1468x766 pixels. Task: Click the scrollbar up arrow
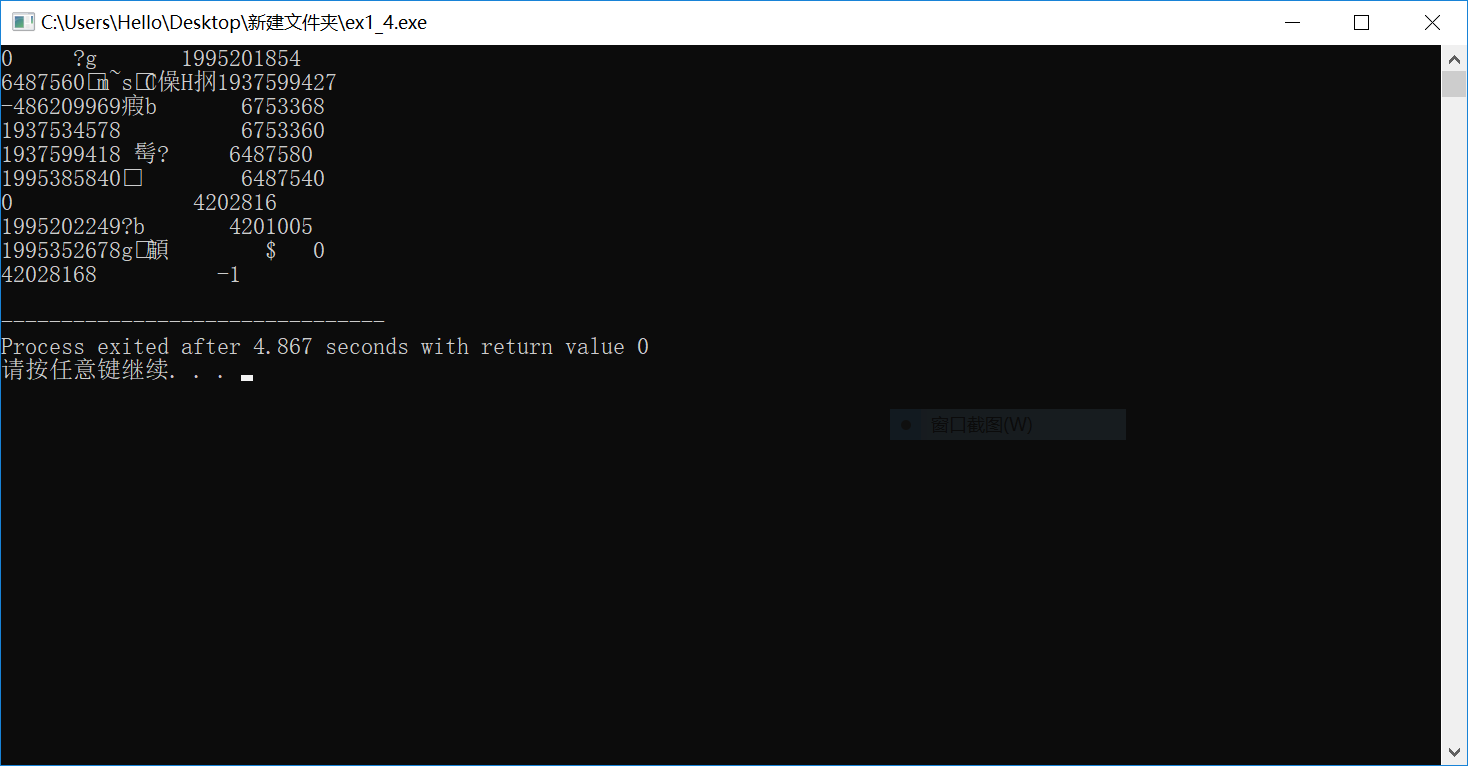(x=1454, y=59)
